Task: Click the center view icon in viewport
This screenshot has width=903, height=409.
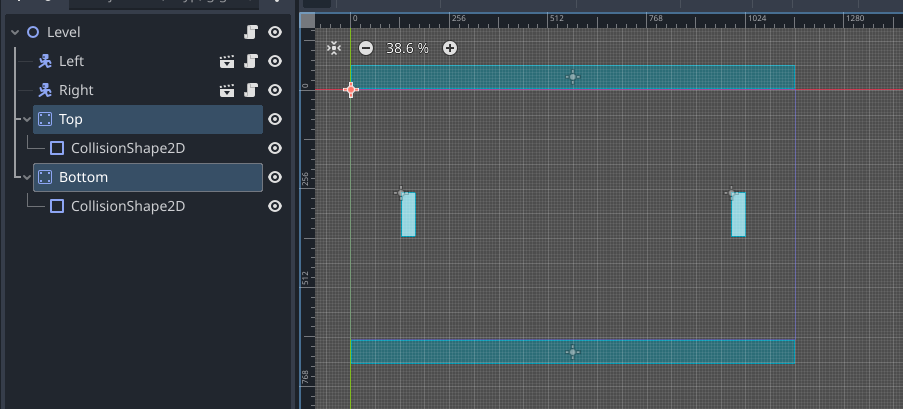Action: click(334, 48)
